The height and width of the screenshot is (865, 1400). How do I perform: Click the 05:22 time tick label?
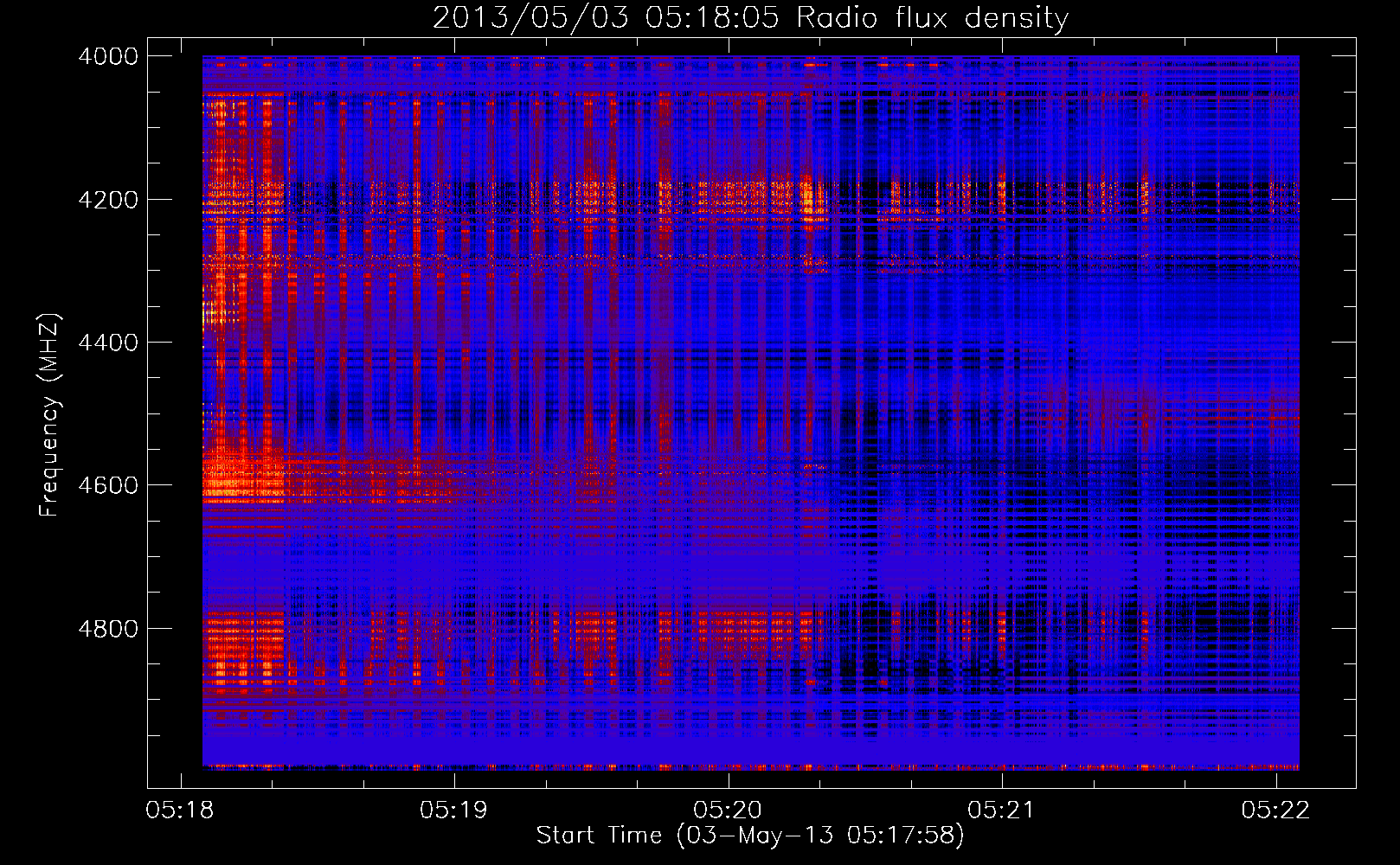(x=1275, y=811)
